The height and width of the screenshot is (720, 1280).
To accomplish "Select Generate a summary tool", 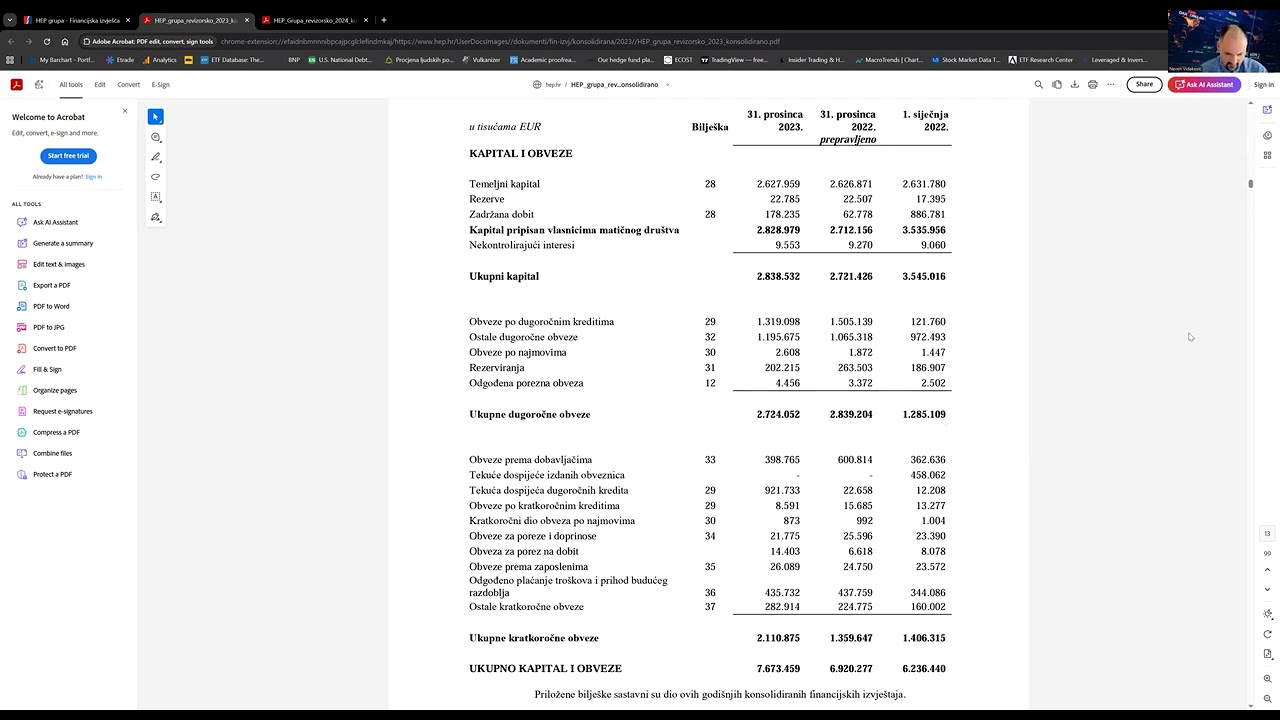I will [63, 243].
